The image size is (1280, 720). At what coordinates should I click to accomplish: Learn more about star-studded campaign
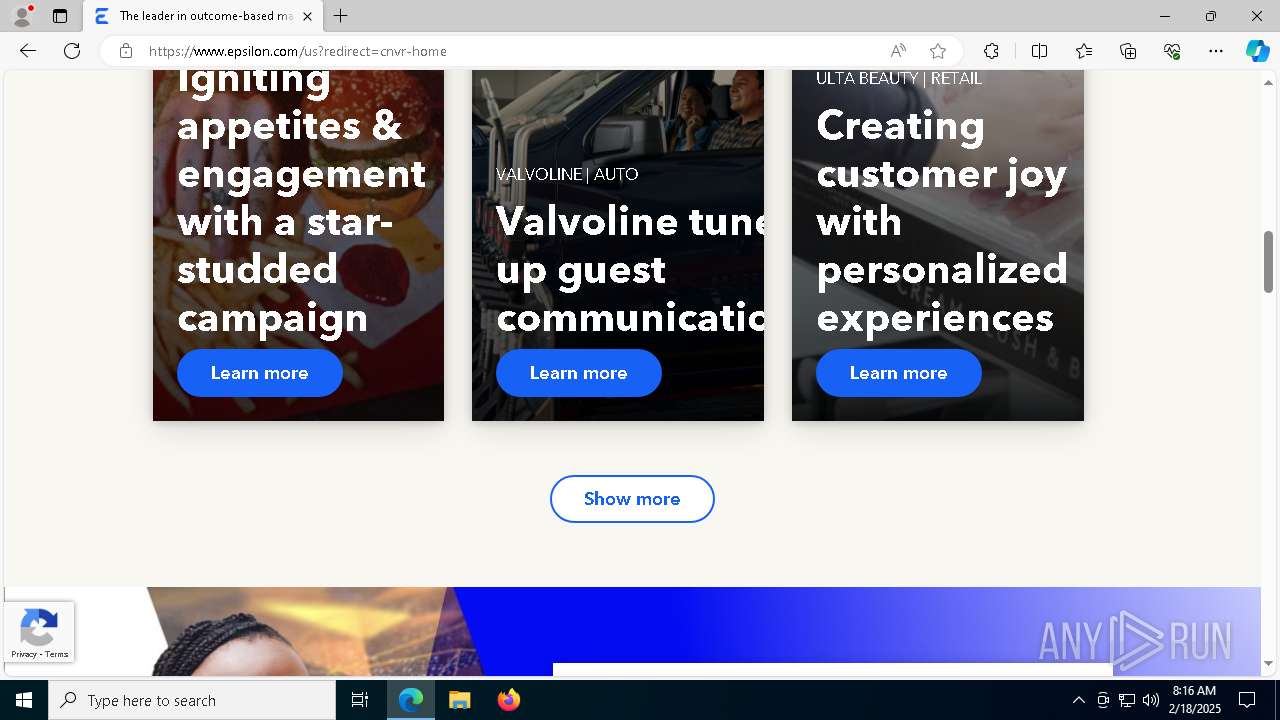[x=260, y=373]
